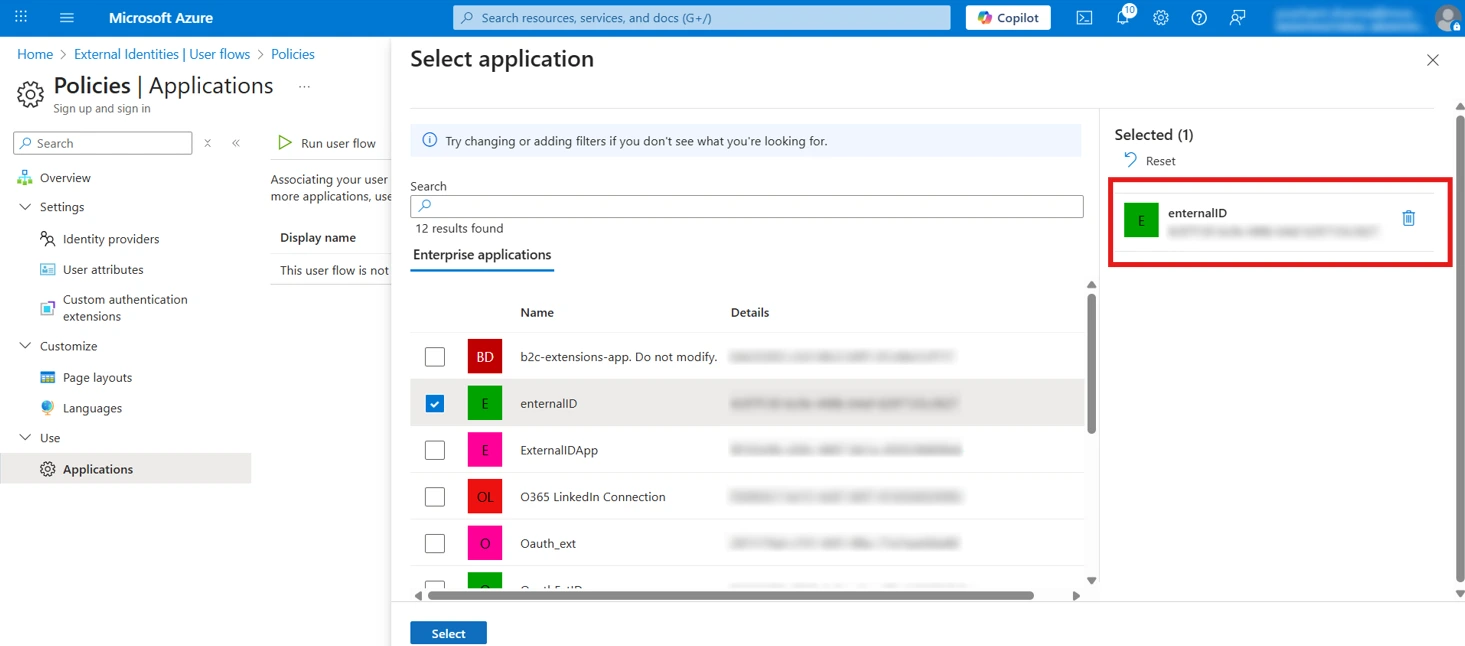Run user flow via the play icon

(x=285, y=142)
